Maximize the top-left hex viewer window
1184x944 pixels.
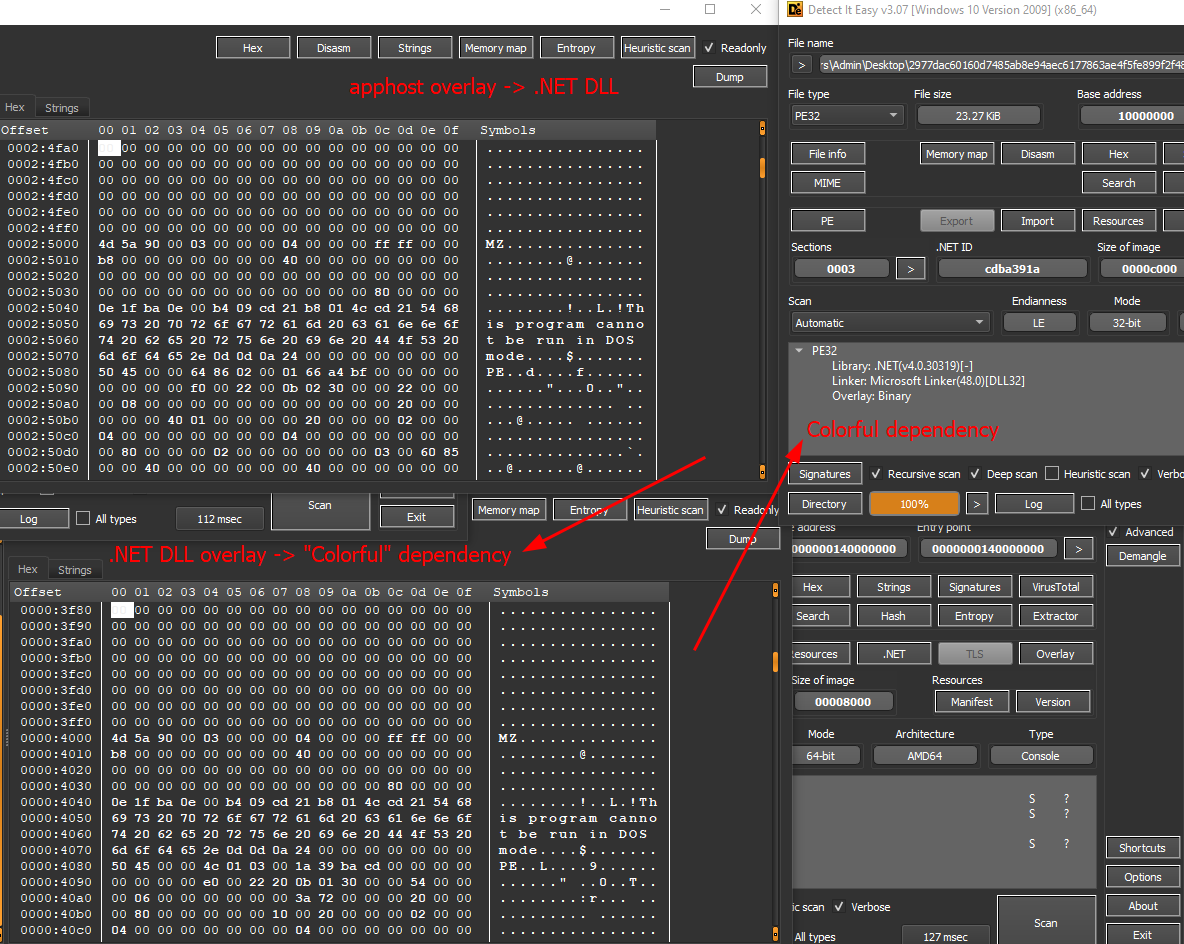point(710,9)
